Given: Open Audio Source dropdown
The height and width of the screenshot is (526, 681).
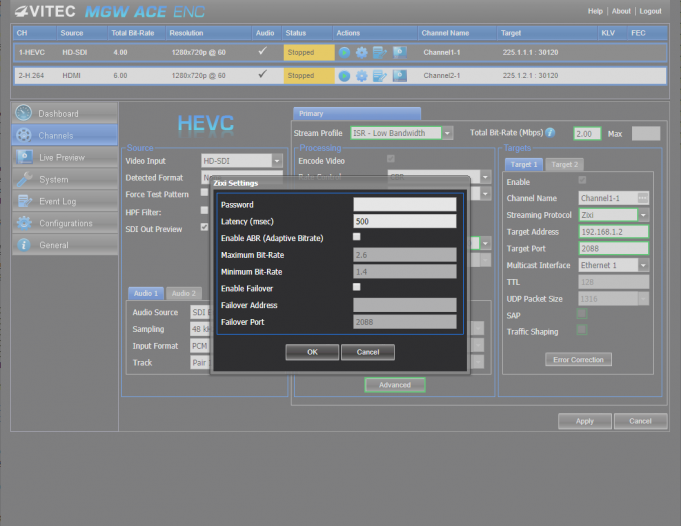Looking at the screenshot, I should [200, 312].
